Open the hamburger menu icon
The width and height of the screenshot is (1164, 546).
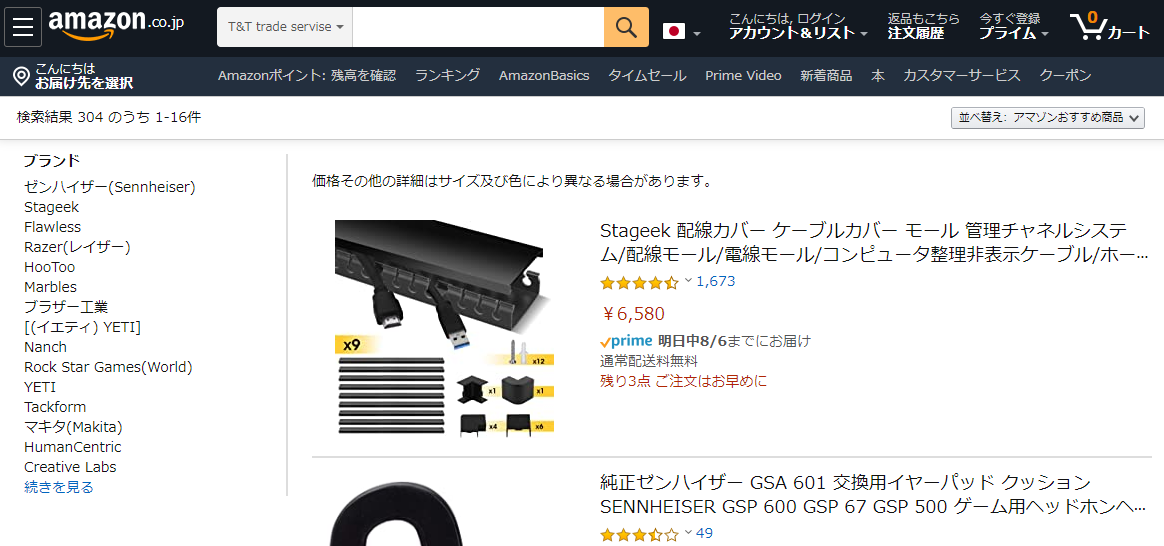click(x=23, y=27)
